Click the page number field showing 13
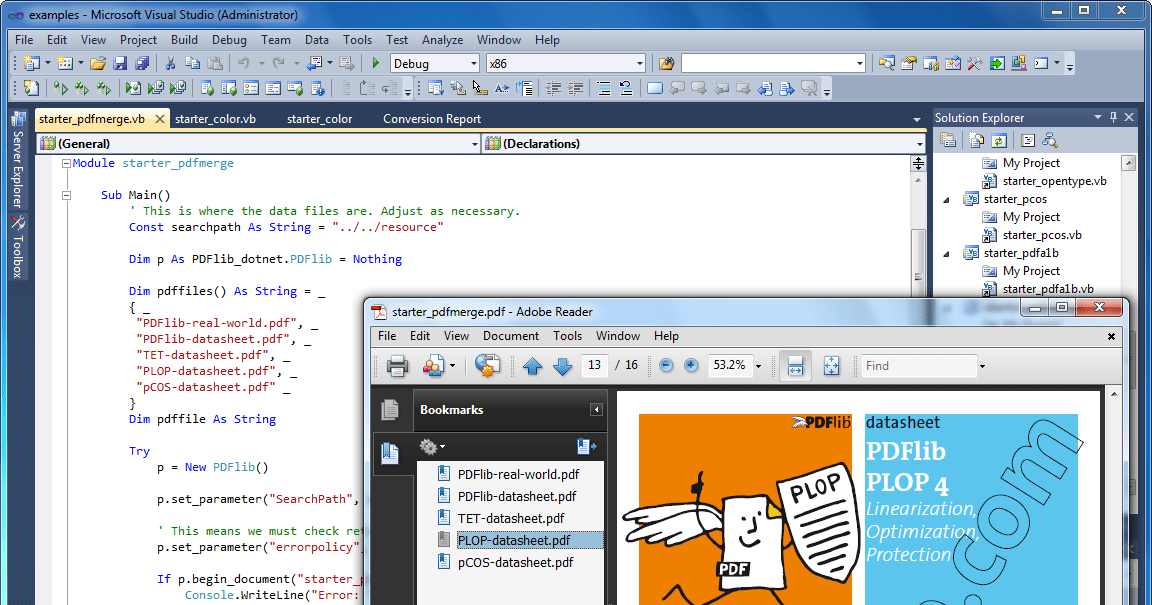This screenshot has width=1152, height=605. pyautogui.click(x=594, y=366)
